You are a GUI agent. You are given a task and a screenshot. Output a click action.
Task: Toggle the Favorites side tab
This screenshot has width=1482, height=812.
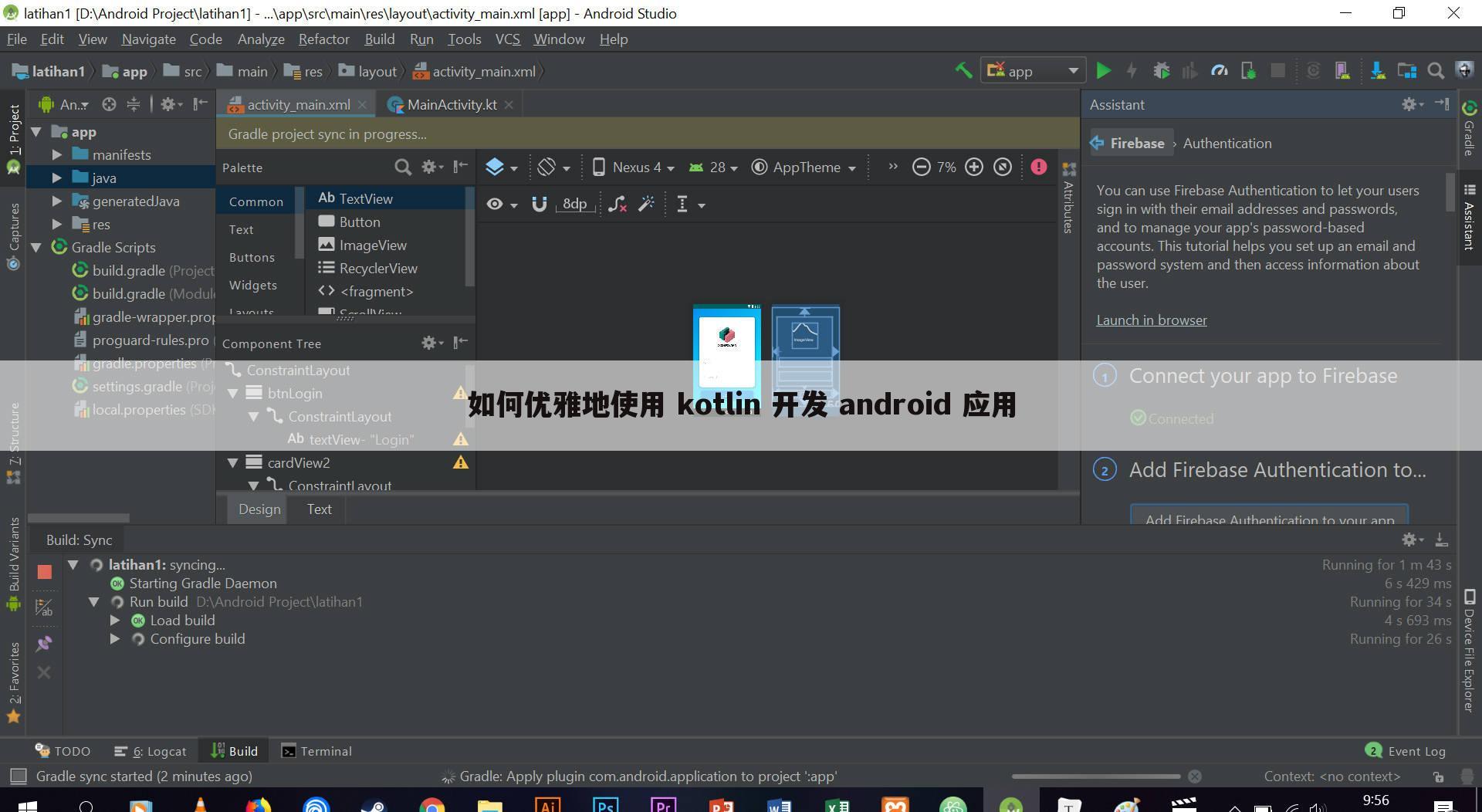(13, 682)
